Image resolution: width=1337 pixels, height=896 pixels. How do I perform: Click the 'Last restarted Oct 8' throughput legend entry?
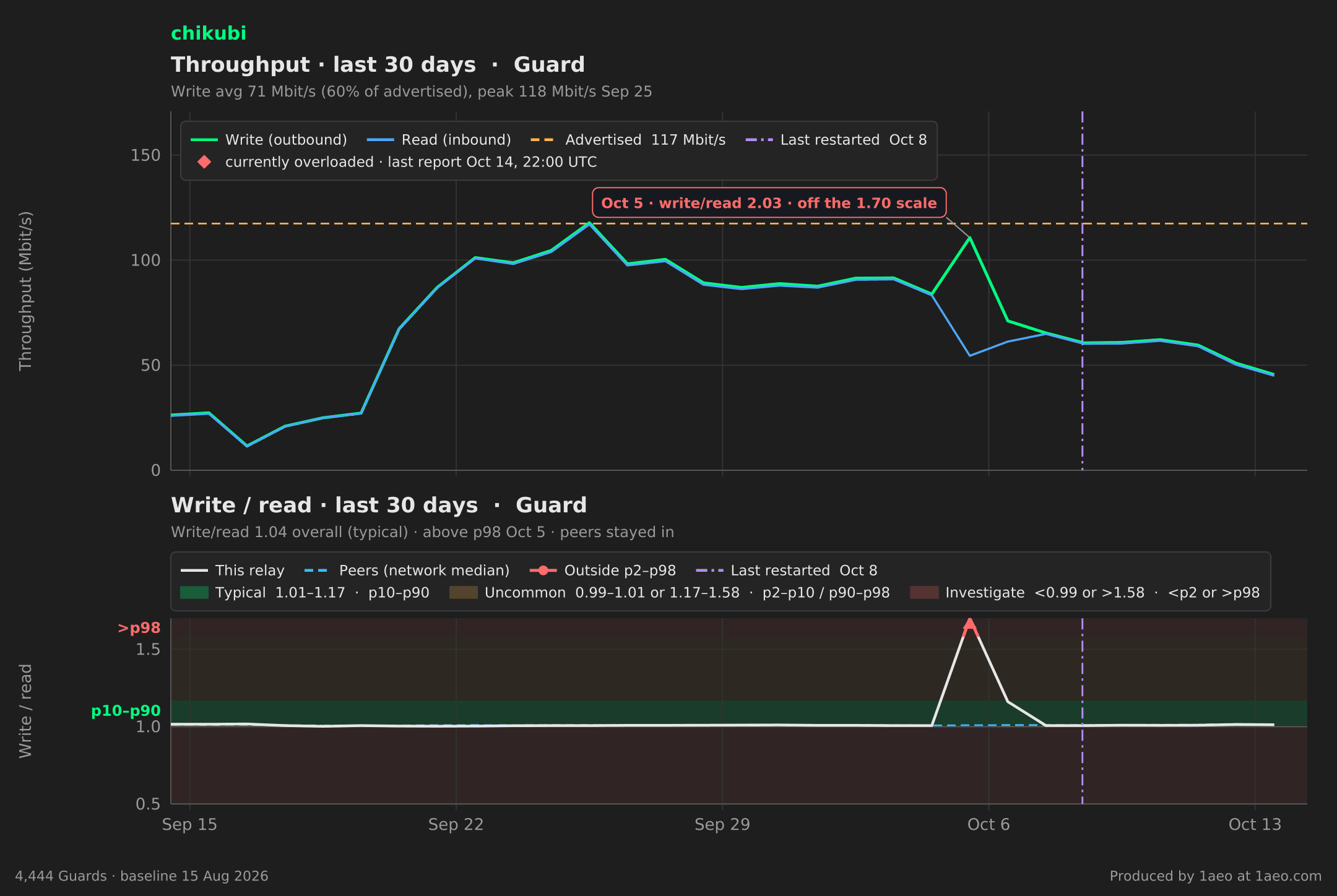click(x=836, y=140)
